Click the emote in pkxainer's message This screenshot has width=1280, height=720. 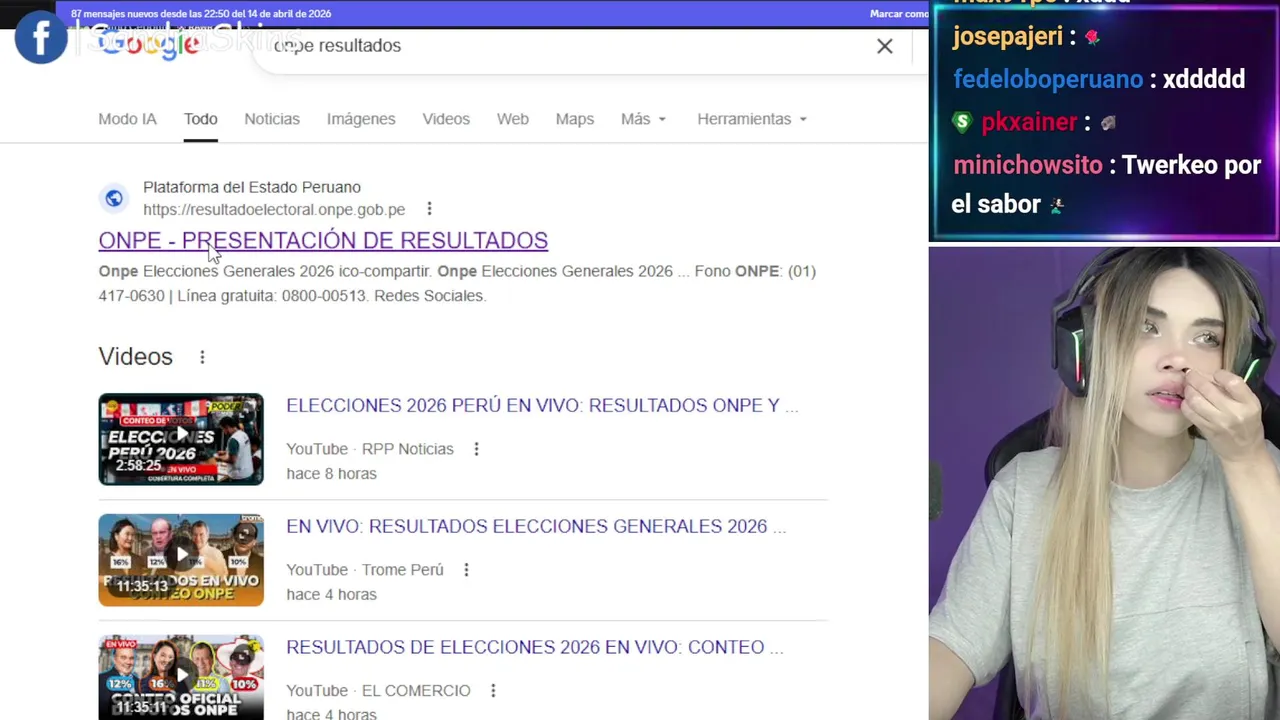tap(1108, 122)
